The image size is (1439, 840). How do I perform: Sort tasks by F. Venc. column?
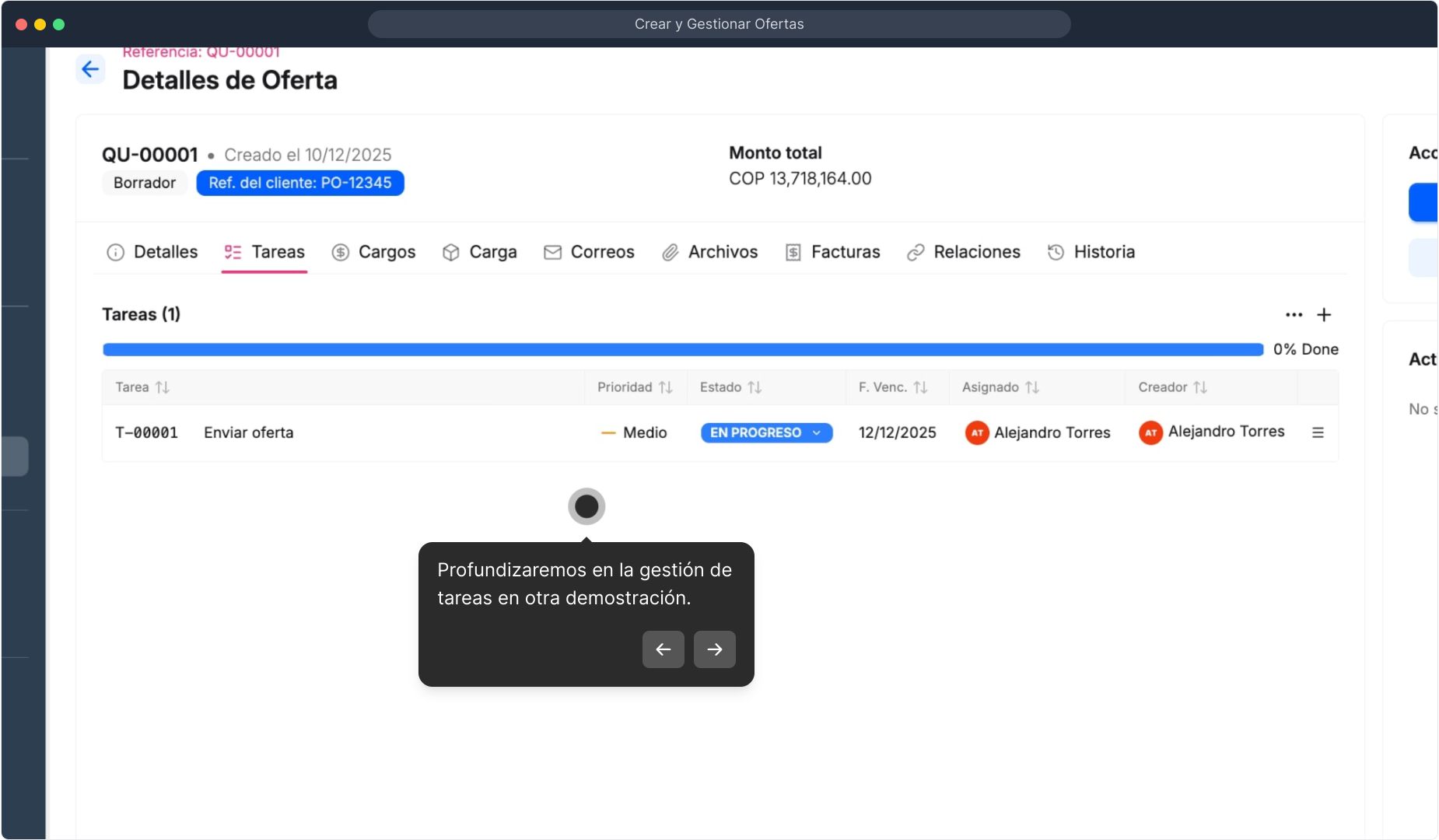pos(920,387)
